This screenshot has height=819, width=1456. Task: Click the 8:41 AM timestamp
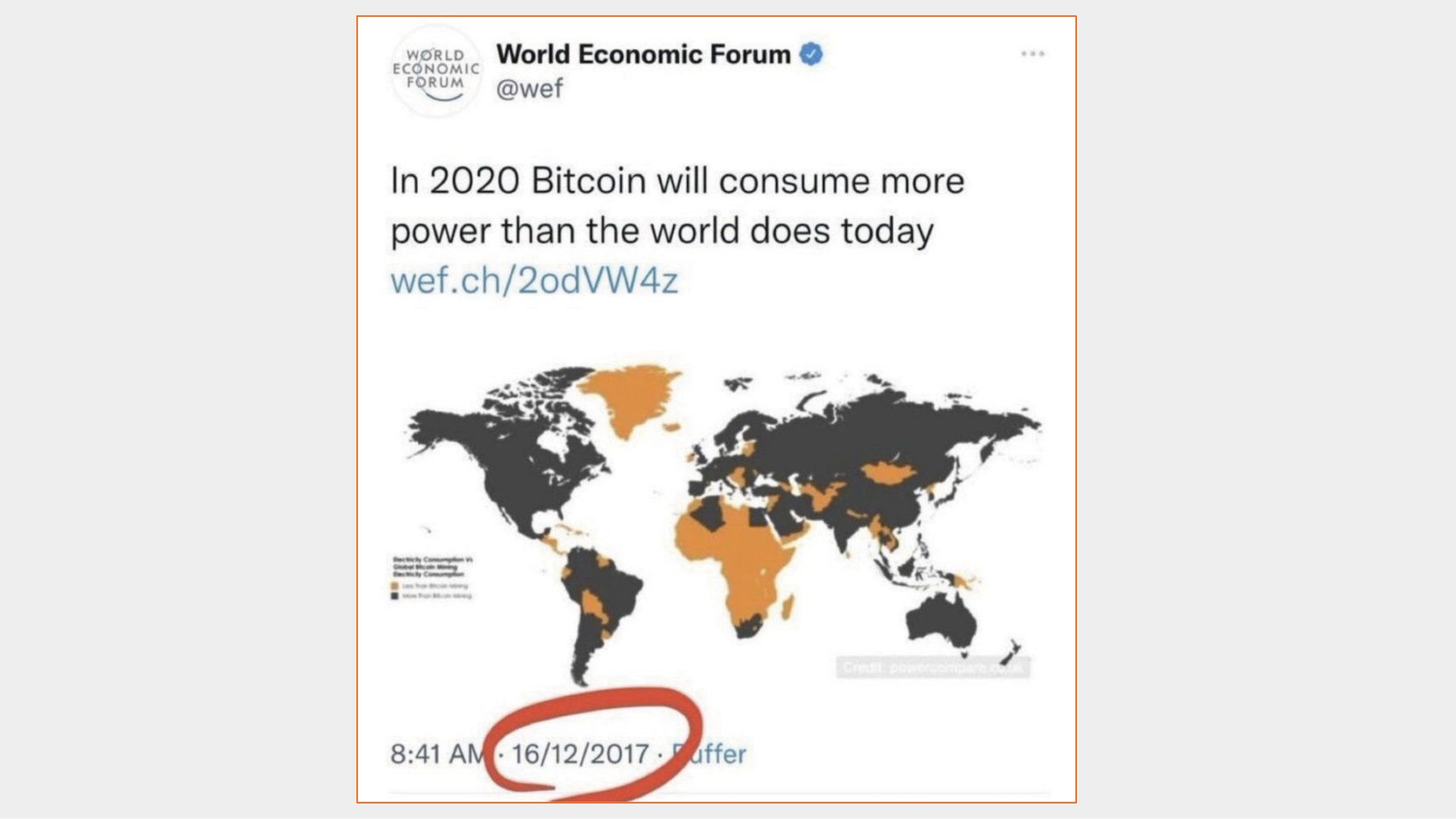point(436,754)
